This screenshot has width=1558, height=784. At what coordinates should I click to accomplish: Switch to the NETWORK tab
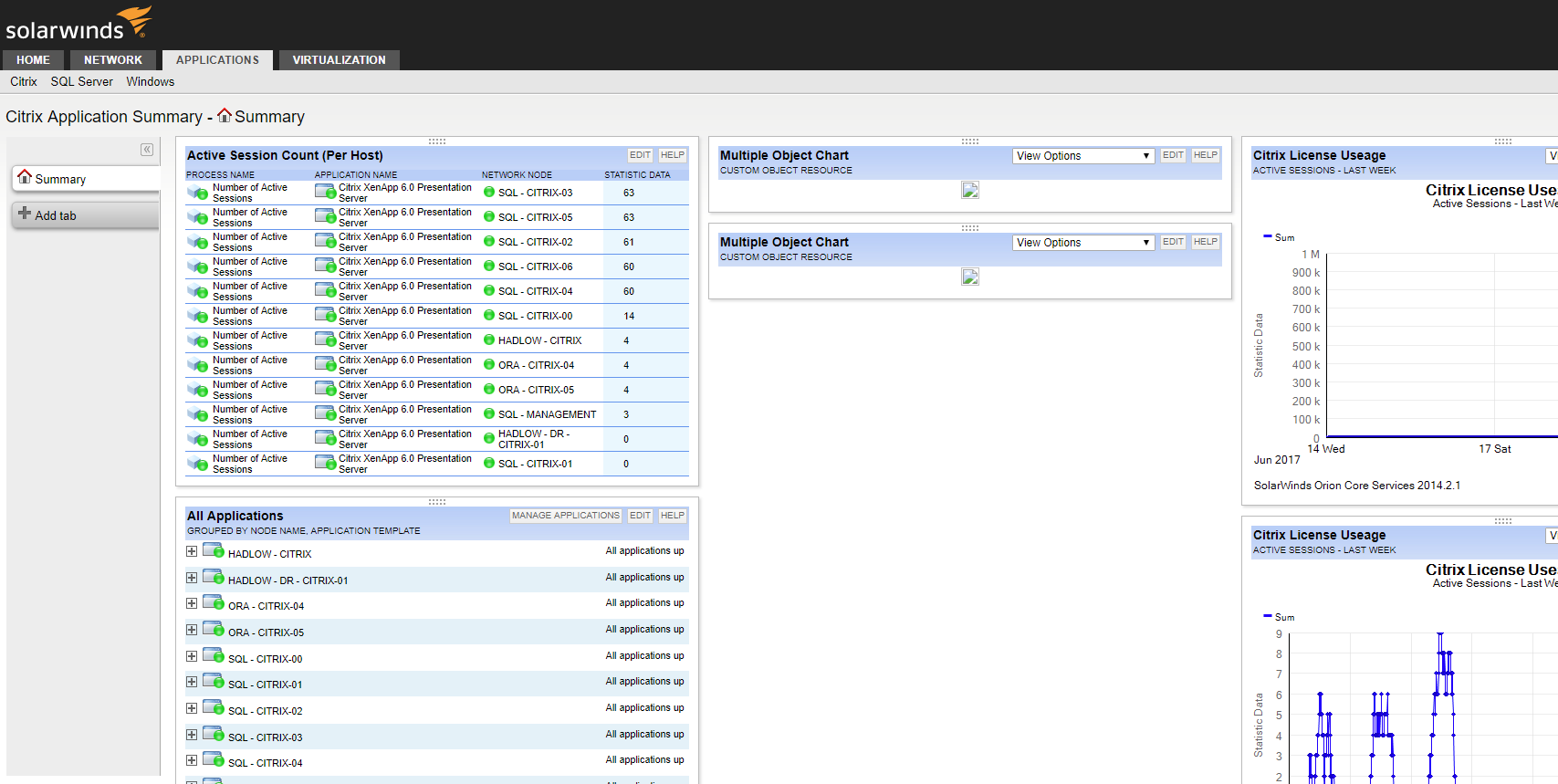pos(113,60)
